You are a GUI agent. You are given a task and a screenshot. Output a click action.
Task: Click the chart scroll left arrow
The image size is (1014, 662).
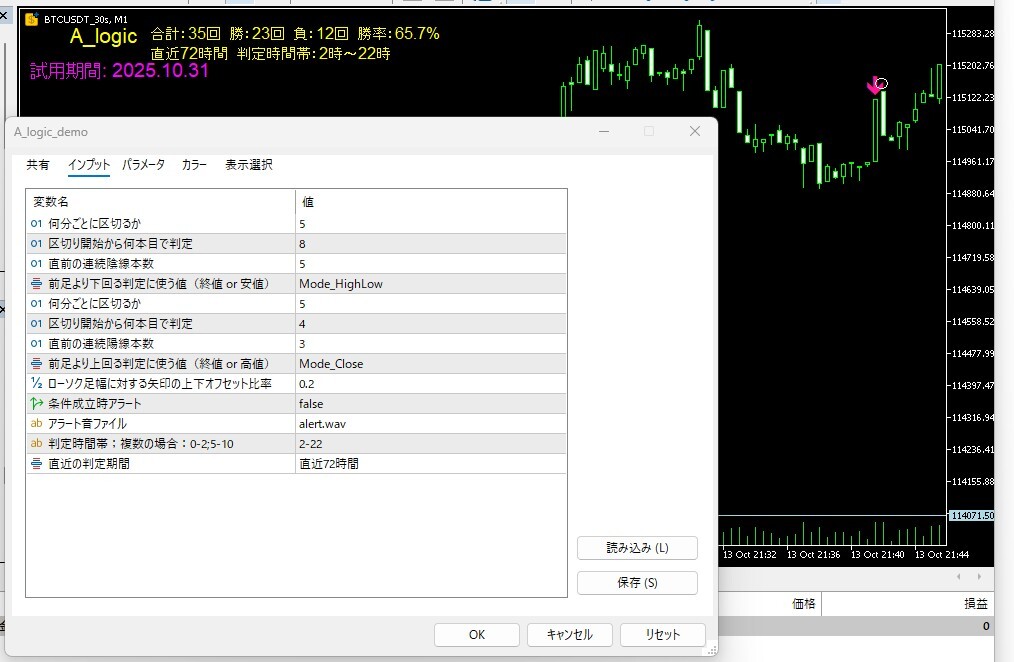tap(958, 577)
